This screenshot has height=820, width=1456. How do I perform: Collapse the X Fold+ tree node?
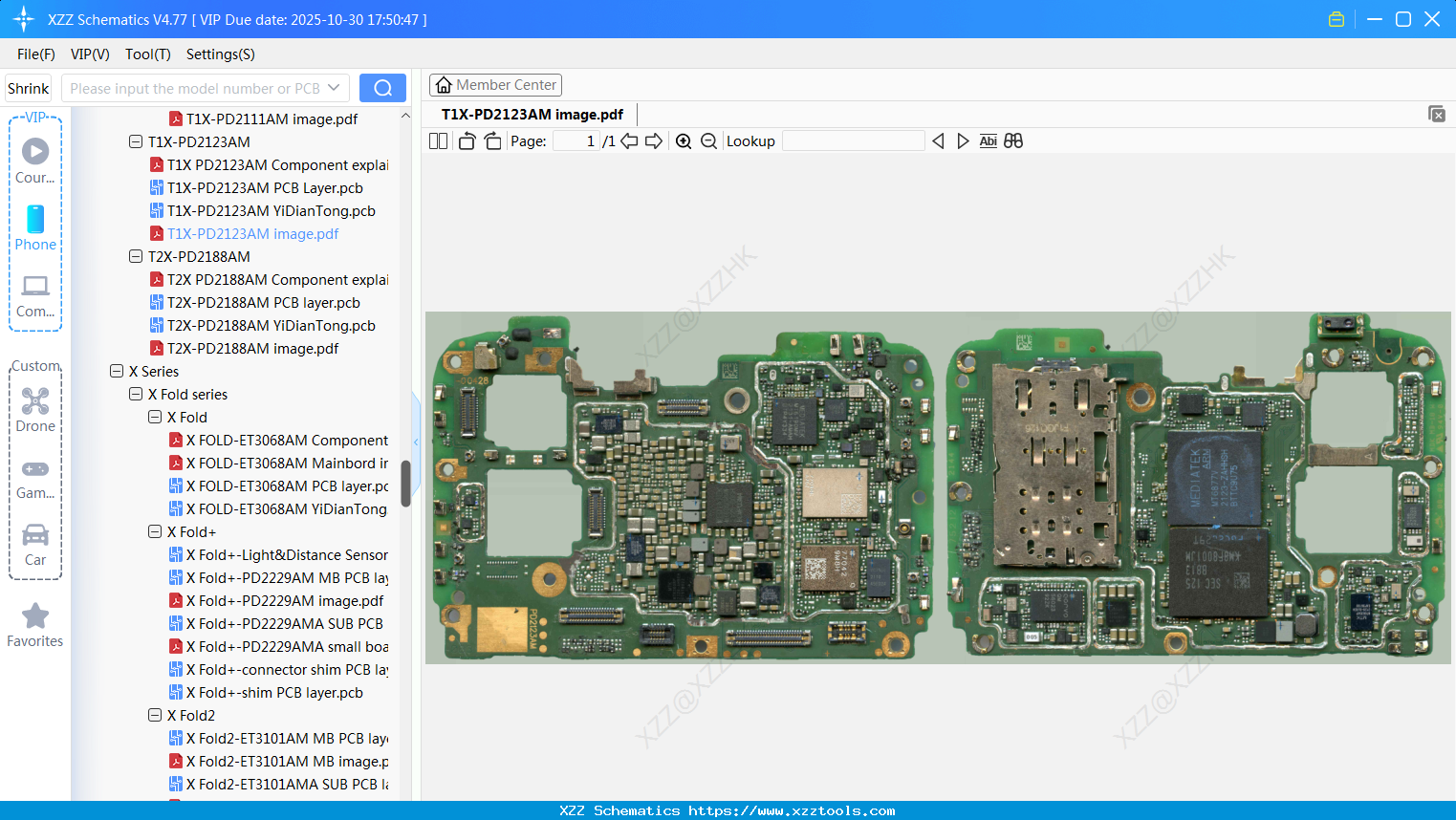coord(155,531)
